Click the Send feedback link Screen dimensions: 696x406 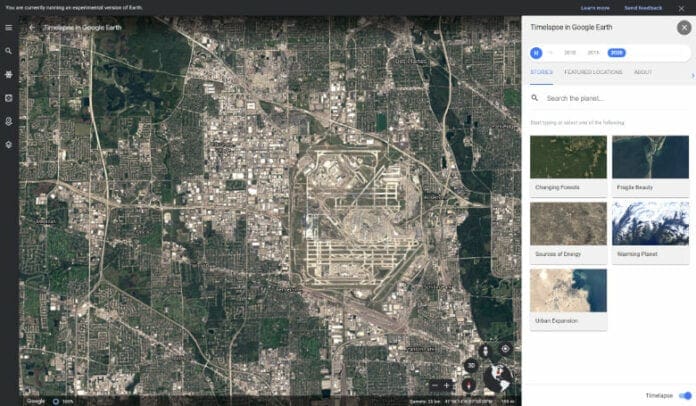(642, 7)
